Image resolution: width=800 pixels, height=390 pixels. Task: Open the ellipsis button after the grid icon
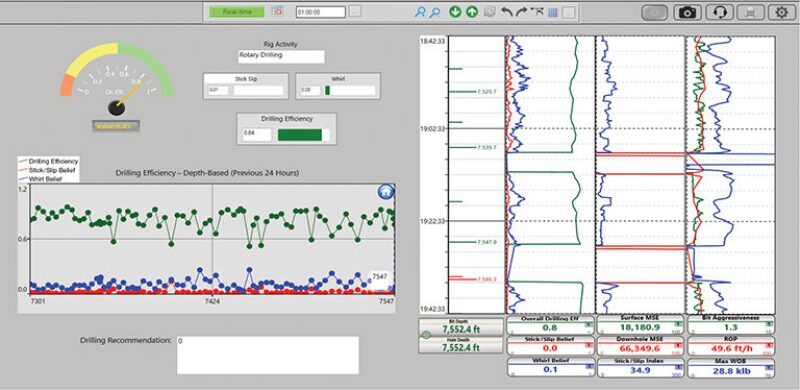pos(570,12)
